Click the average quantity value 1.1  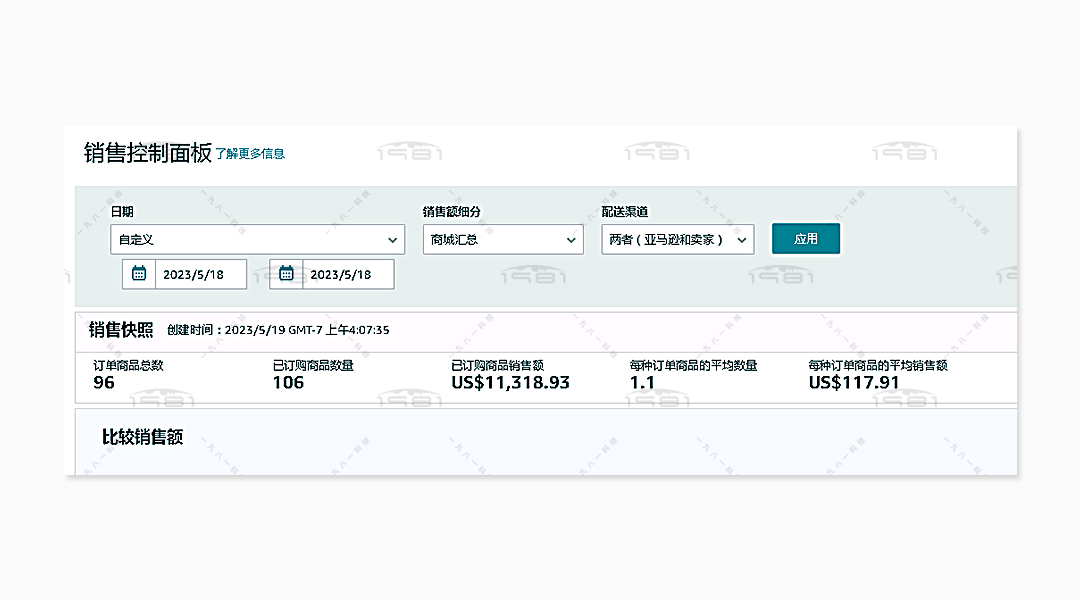pos(641,383)
